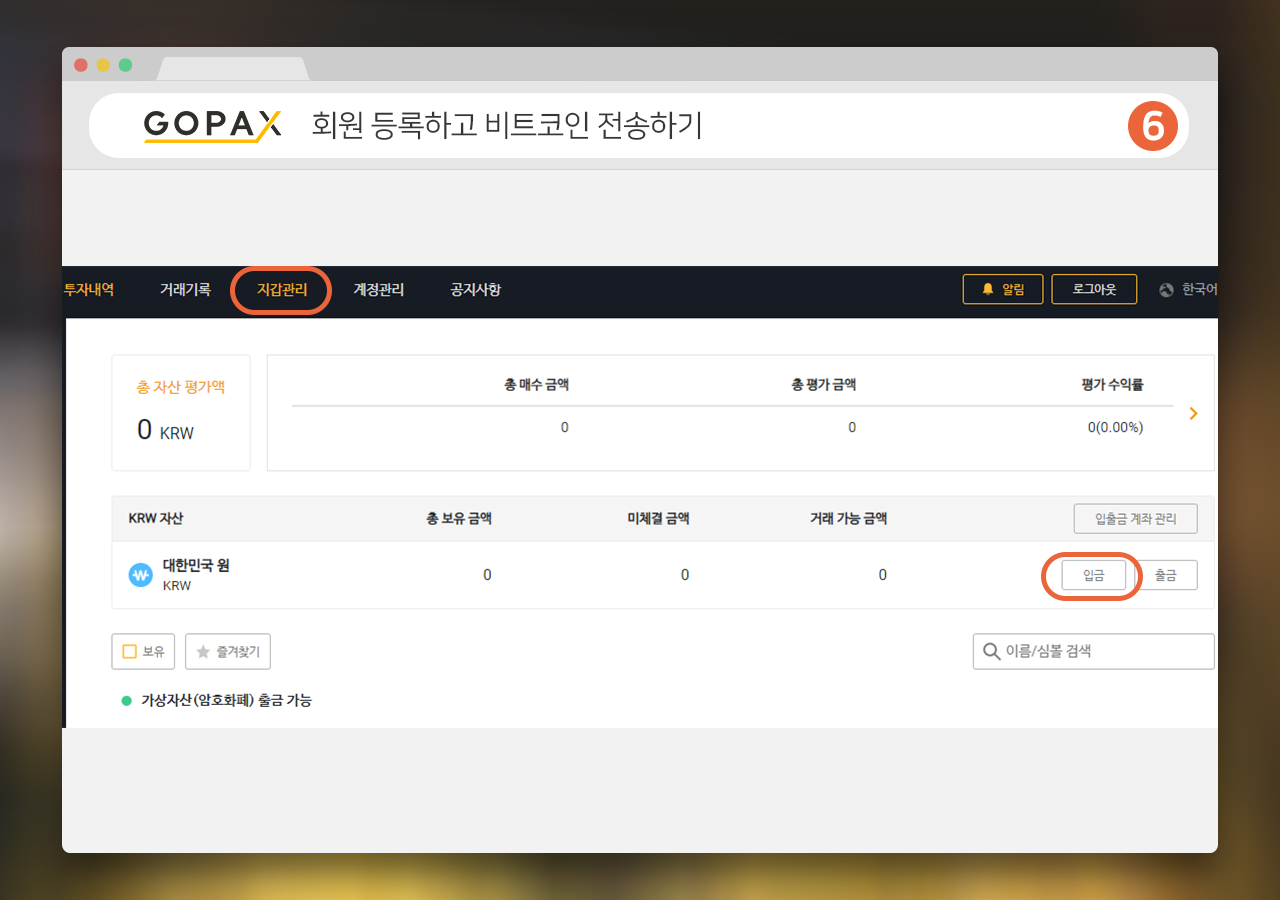Click the 0(0.00%) return value
Image resolution: width=1280 pixels, height=900 pixels.
coord(1115,427)
